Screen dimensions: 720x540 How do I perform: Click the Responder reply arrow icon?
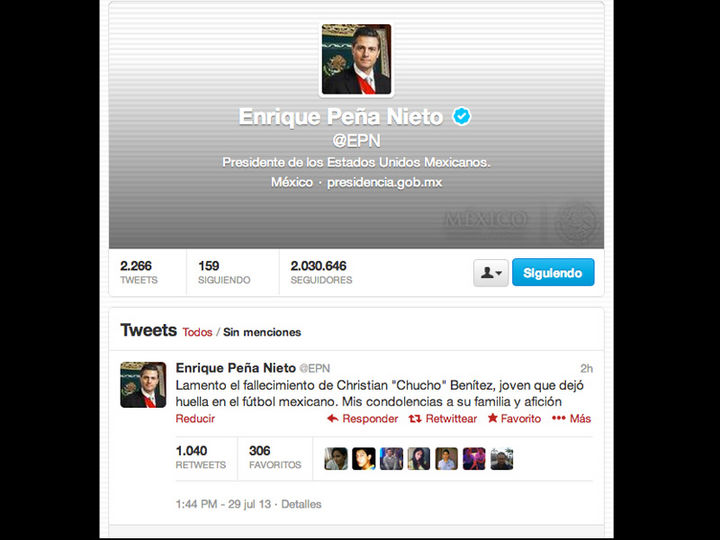click(333, 418)
